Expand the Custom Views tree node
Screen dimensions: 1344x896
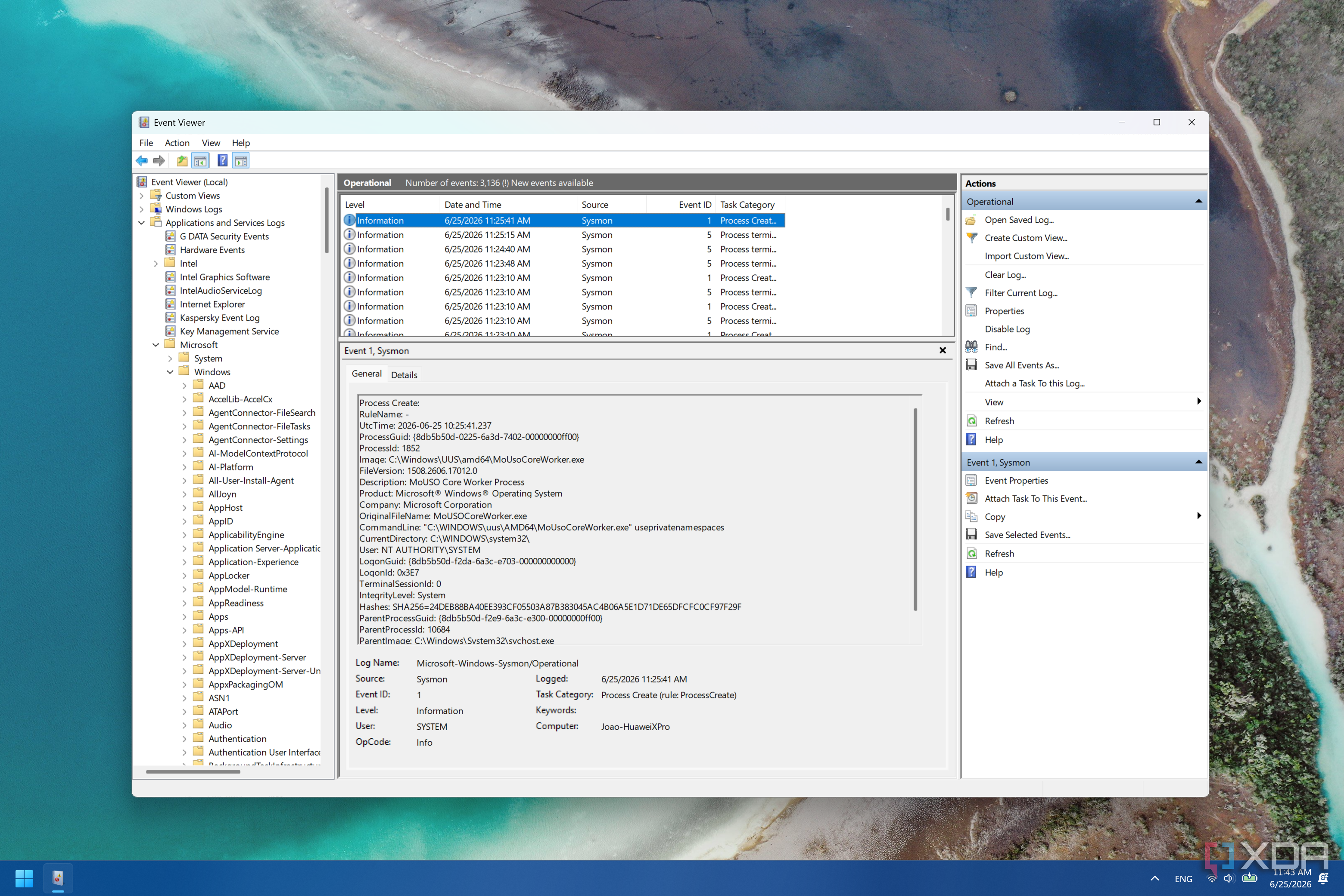[x=142, y=196]
